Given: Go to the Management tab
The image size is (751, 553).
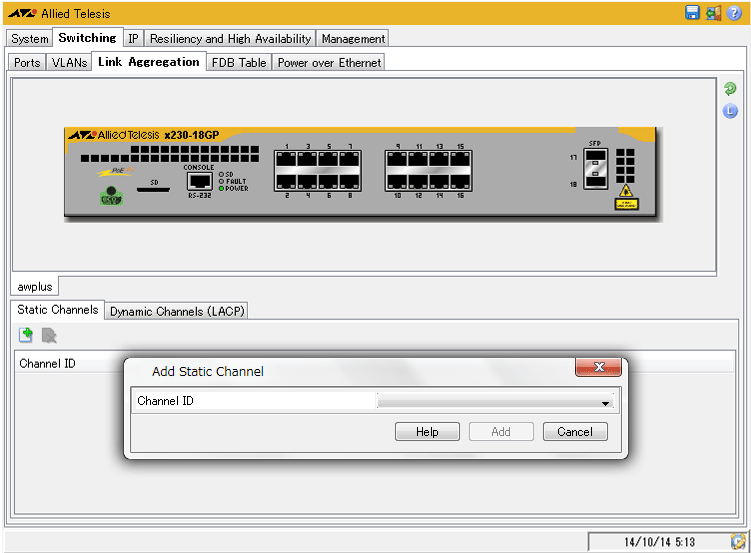Looking at the screenshot, I should click(353, 39).
